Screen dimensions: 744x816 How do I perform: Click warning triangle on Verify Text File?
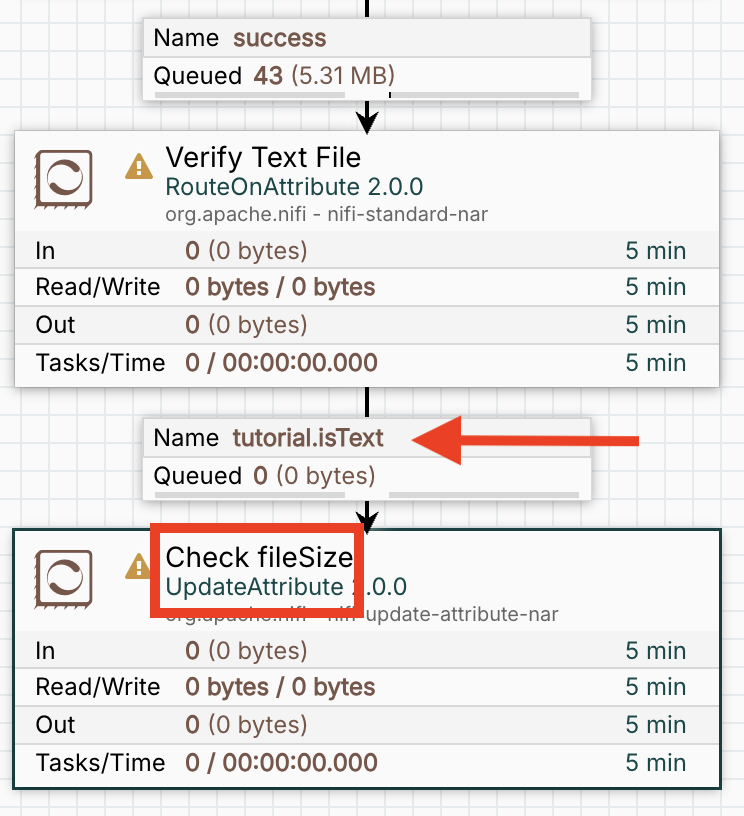coord(139,166)
